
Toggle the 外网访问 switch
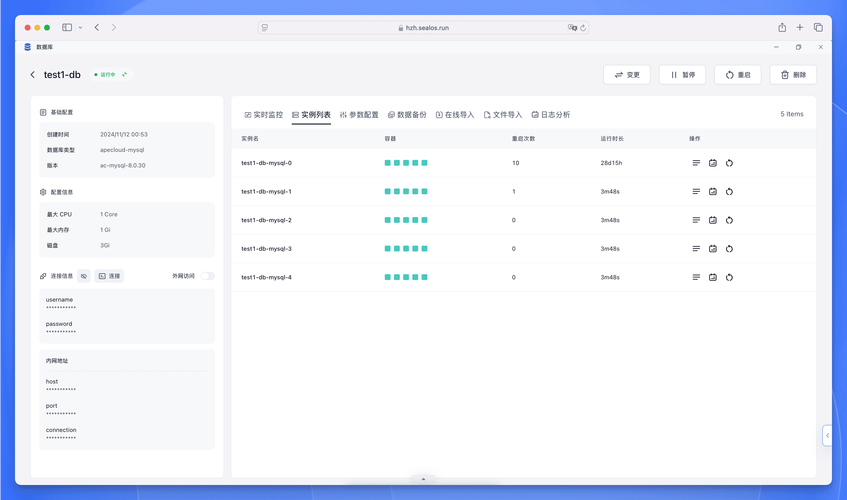tap(207, 276)
